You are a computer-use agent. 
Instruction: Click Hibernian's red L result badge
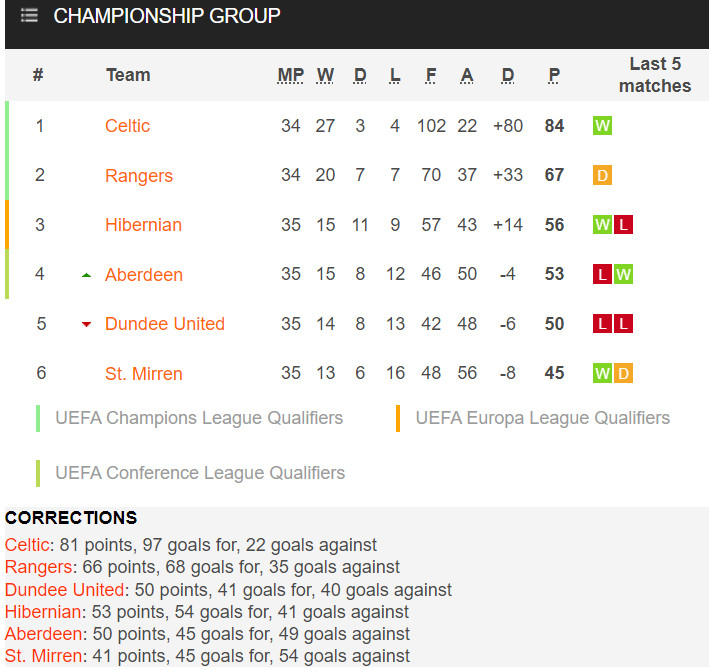pos(623,225)
